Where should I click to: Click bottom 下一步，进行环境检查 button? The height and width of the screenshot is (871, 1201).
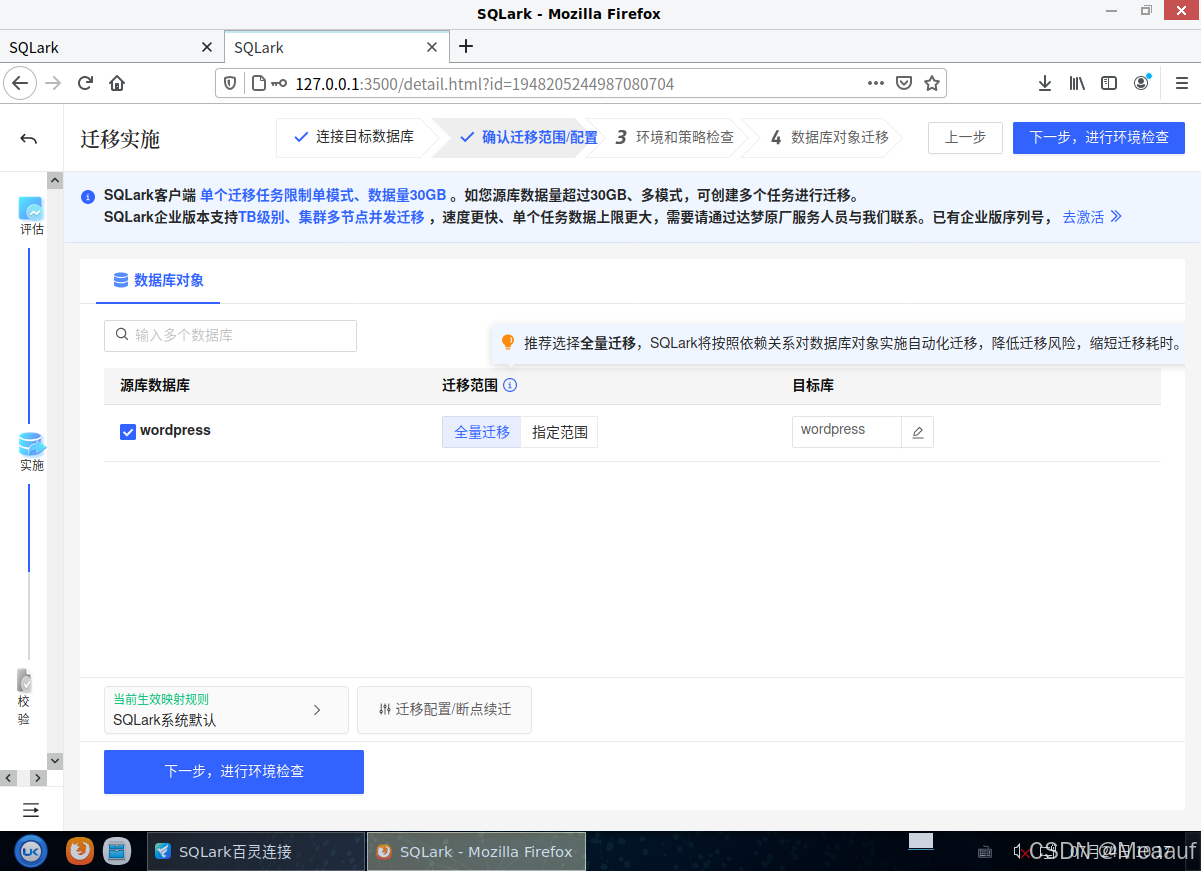tap(234, 772)
